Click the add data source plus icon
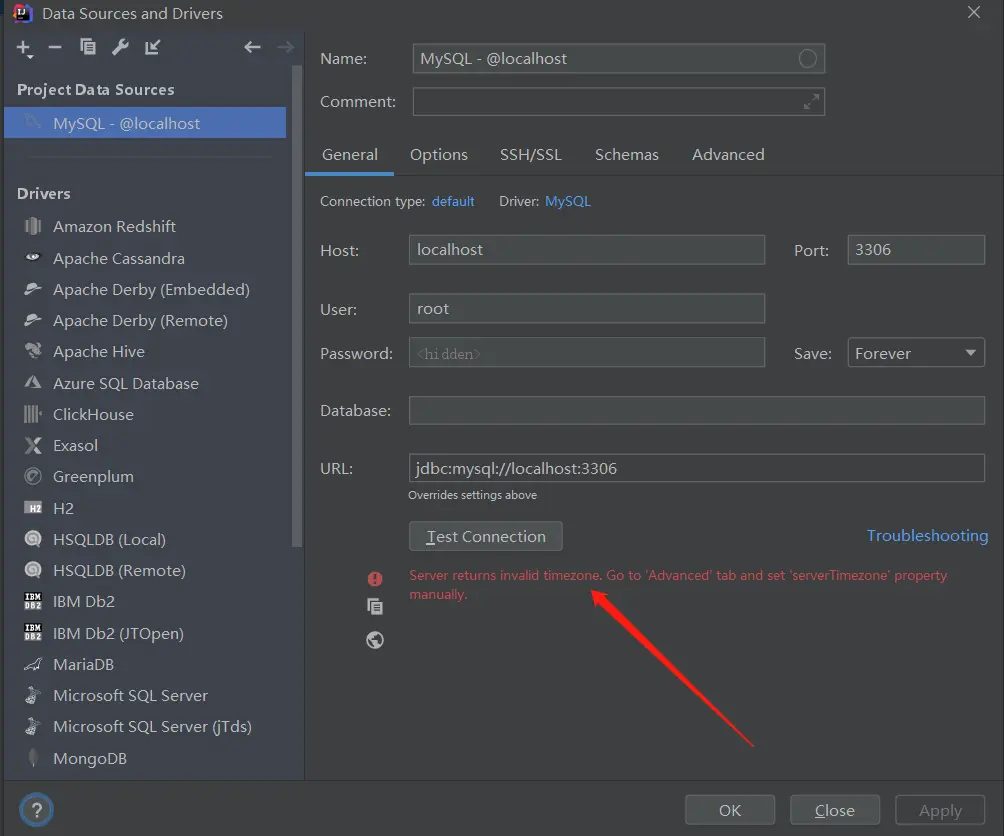Viewport: 1004px width, 836px height. [24, 47]
